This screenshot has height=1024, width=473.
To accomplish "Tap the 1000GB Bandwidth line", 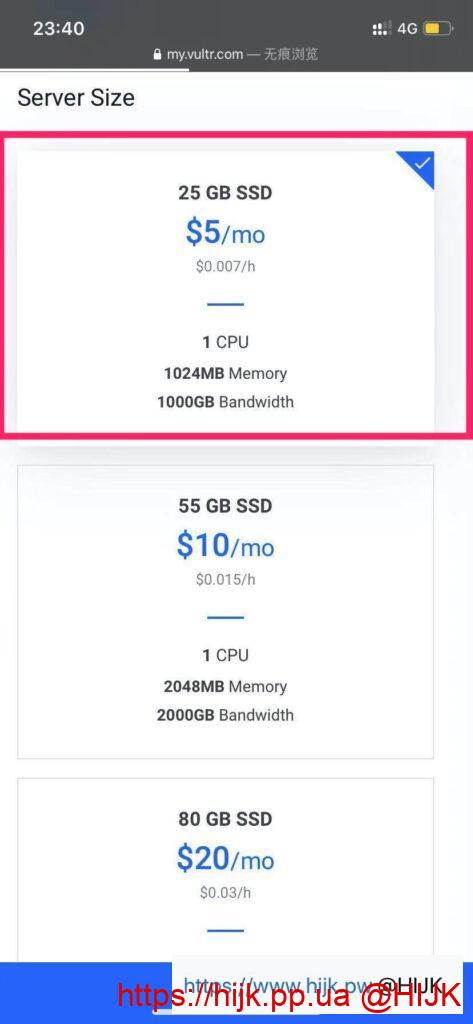I will point(225,401).
